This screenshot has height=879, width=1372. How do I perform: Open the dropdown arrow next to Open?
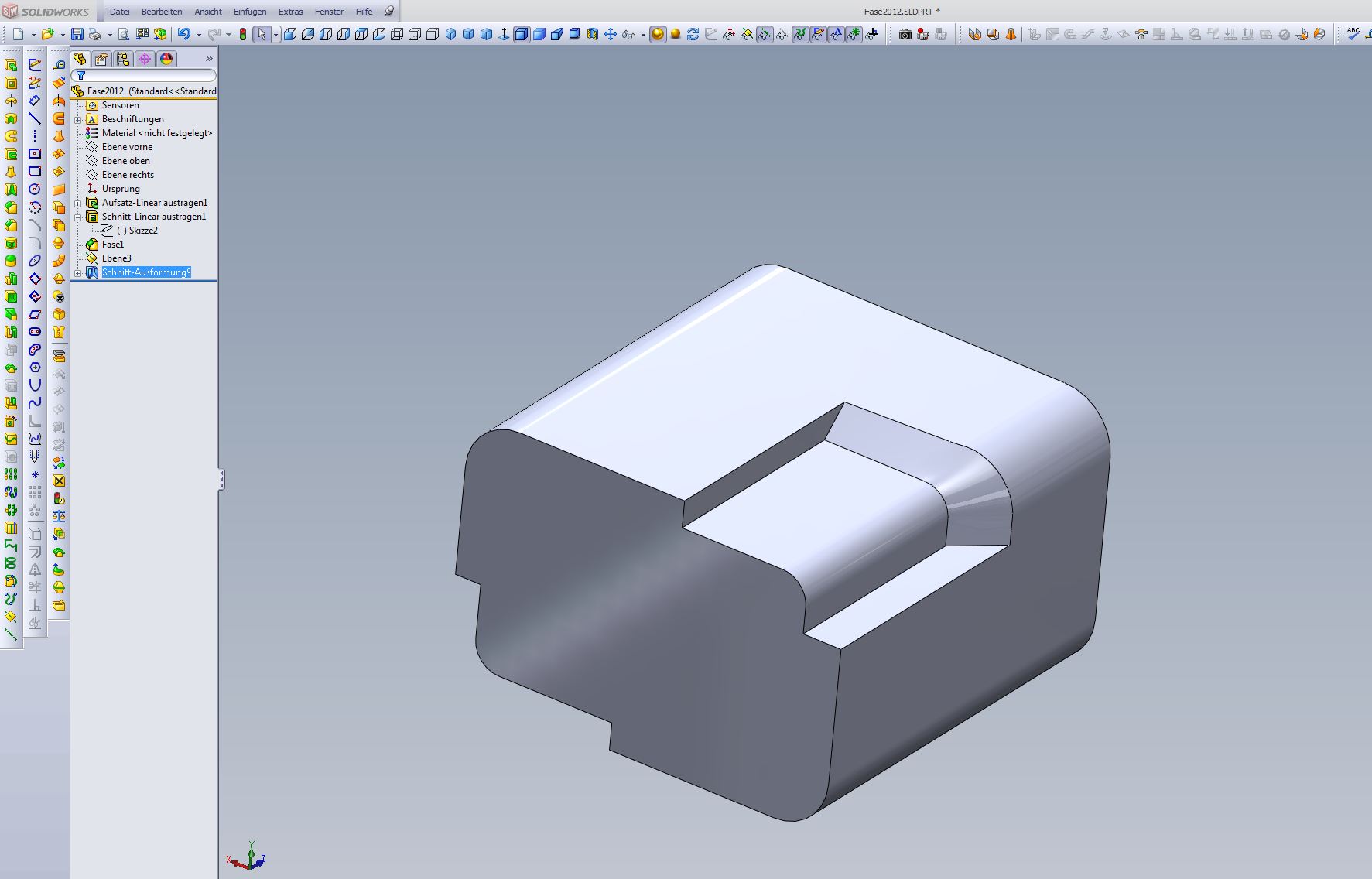pyautogui.click(x=63, y=35)
